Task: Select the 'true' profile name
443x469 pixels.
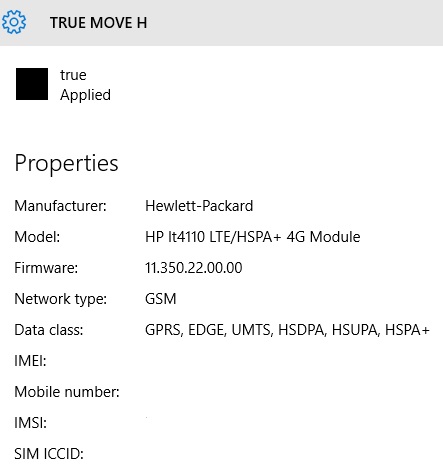Action: coord(73,75)
